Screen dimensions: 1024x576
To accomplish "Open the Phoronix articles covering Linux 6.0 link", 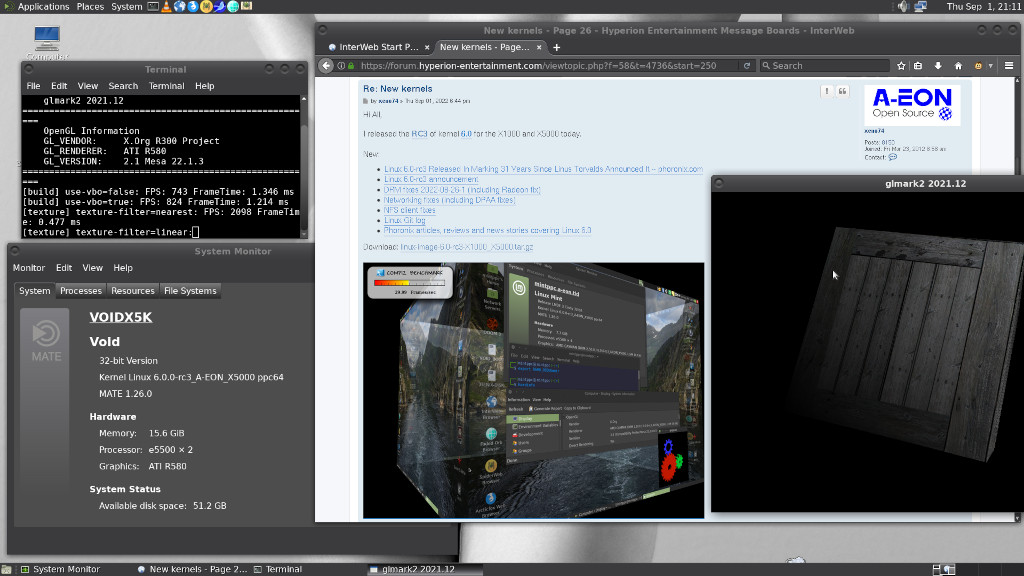I will coord(487,231).
